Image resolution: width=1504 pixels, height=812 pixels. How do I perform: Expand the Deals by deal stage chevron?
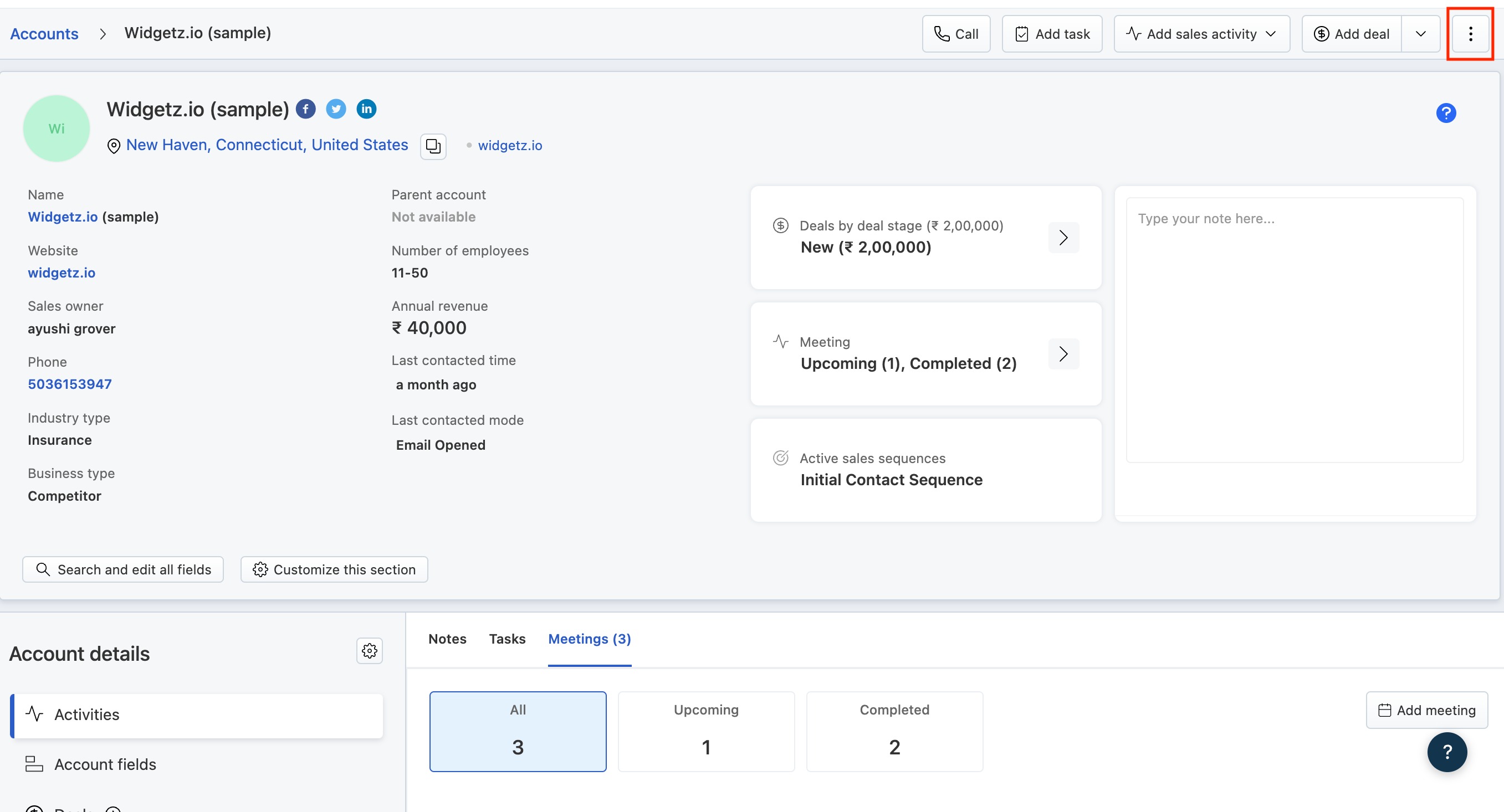pos(1064,238)
